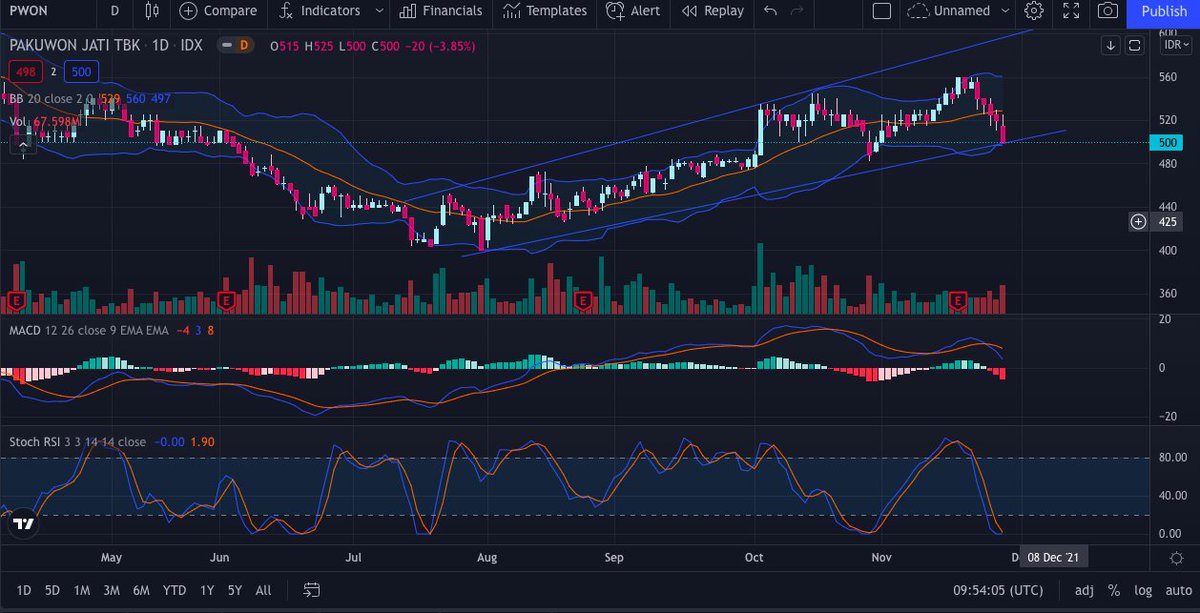Viewport: 1200px width, 613px height.
Task: Select the 3M time range
Action: tap(112, 590)
